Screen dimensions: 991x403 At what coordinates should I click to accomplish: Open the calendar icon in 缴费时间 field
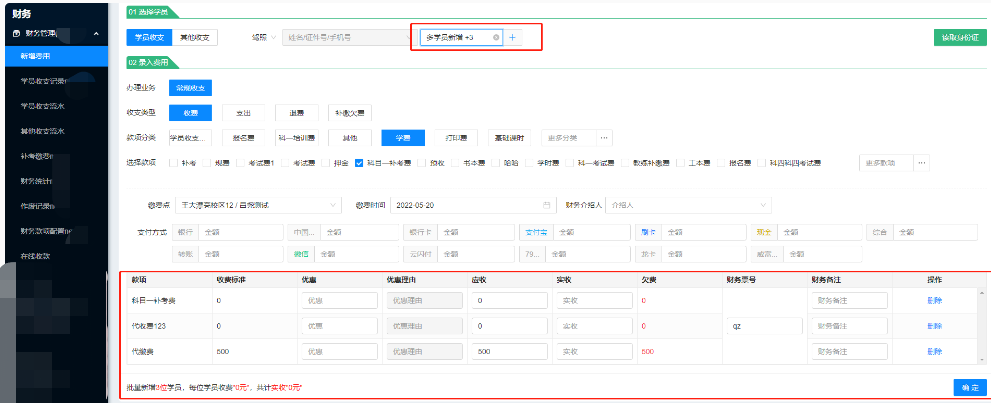545,205
